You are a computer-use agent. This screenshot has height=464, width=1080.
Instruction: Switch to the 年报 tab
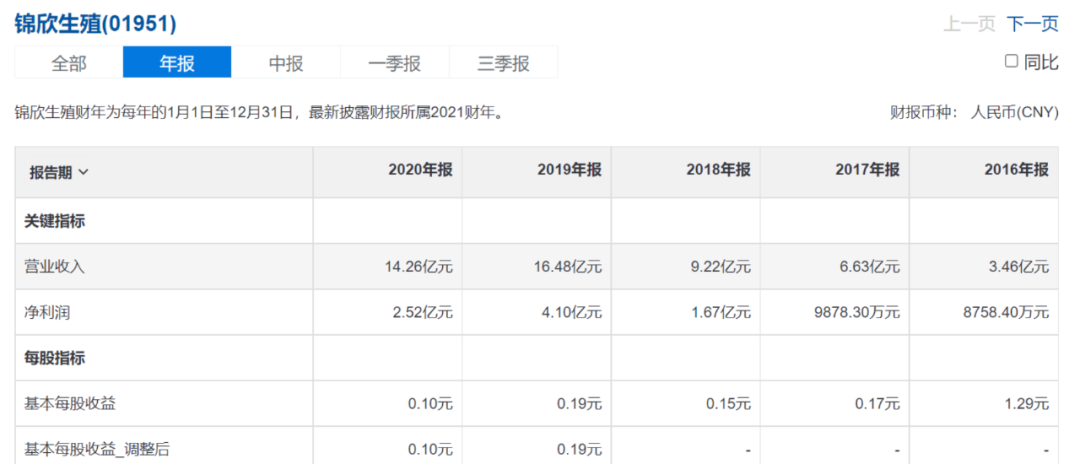tap(177, 63)
